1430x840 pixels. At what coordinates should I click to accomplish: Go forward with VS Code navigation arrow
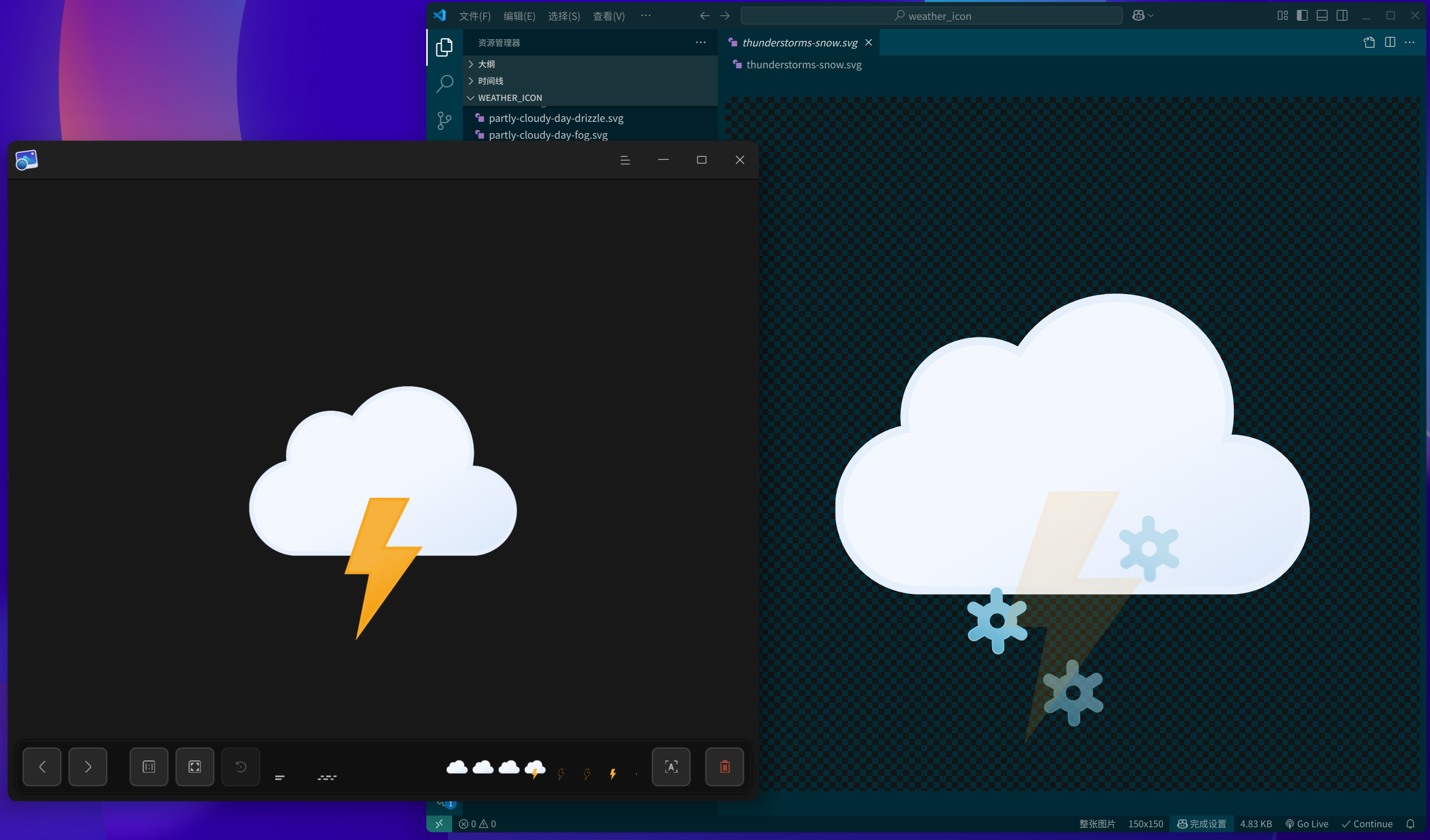pos(724,16)
